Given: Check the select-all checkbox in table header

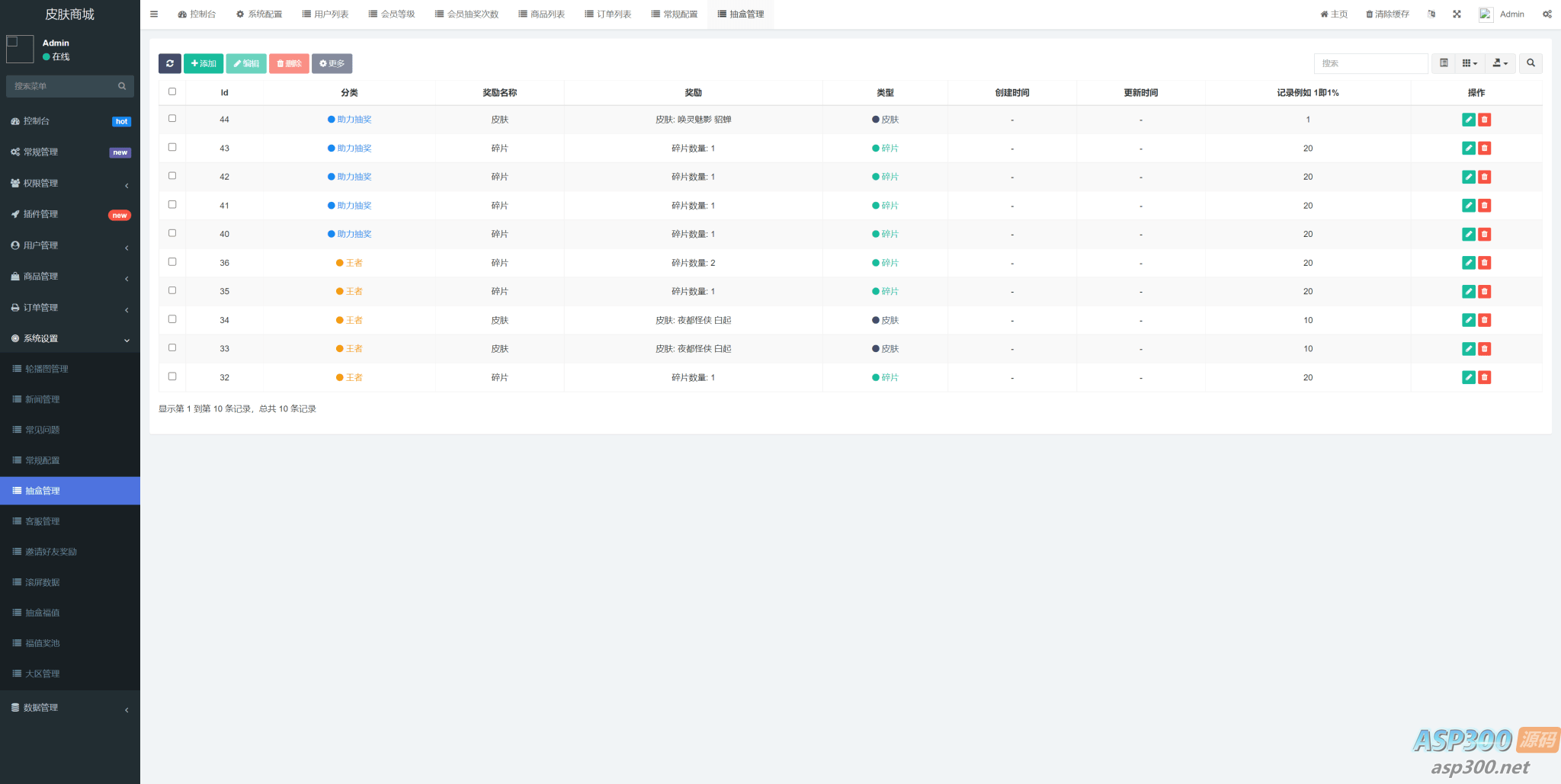Looking at the screenshot, I should [172, 91].
